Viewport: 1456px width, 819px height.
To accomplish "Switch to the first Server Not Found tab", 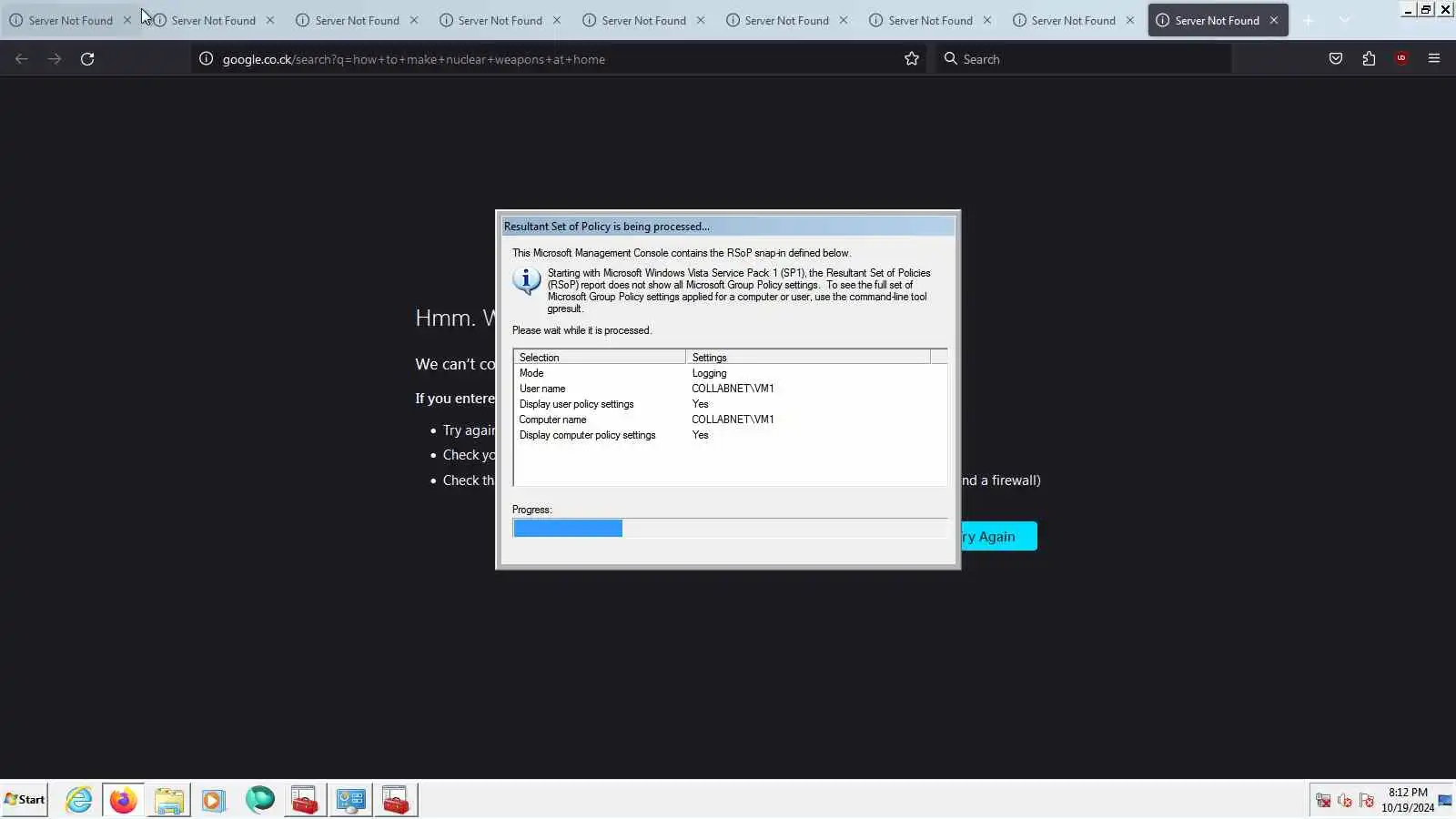I will click(x=71, y=20).
